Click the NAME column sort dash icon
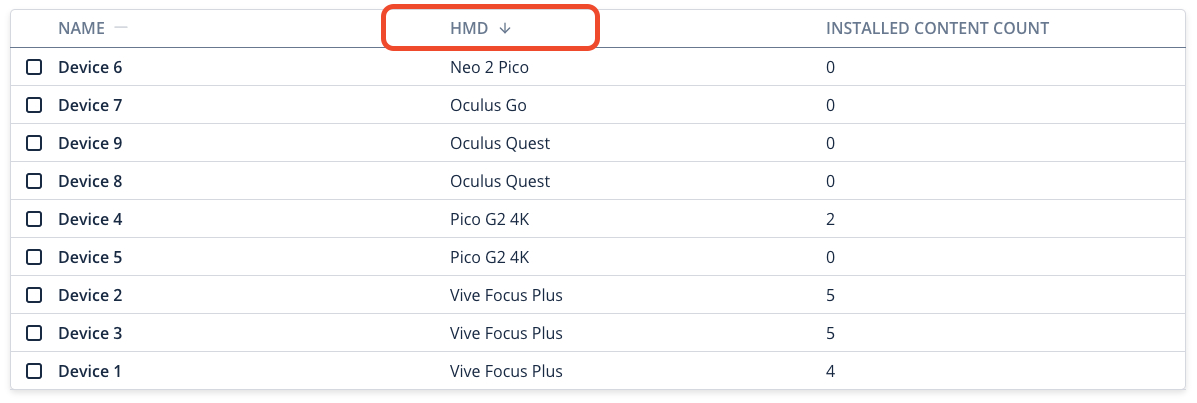Image resolution: width=1197 pixels, height=403 pixels. click(121, 27)
